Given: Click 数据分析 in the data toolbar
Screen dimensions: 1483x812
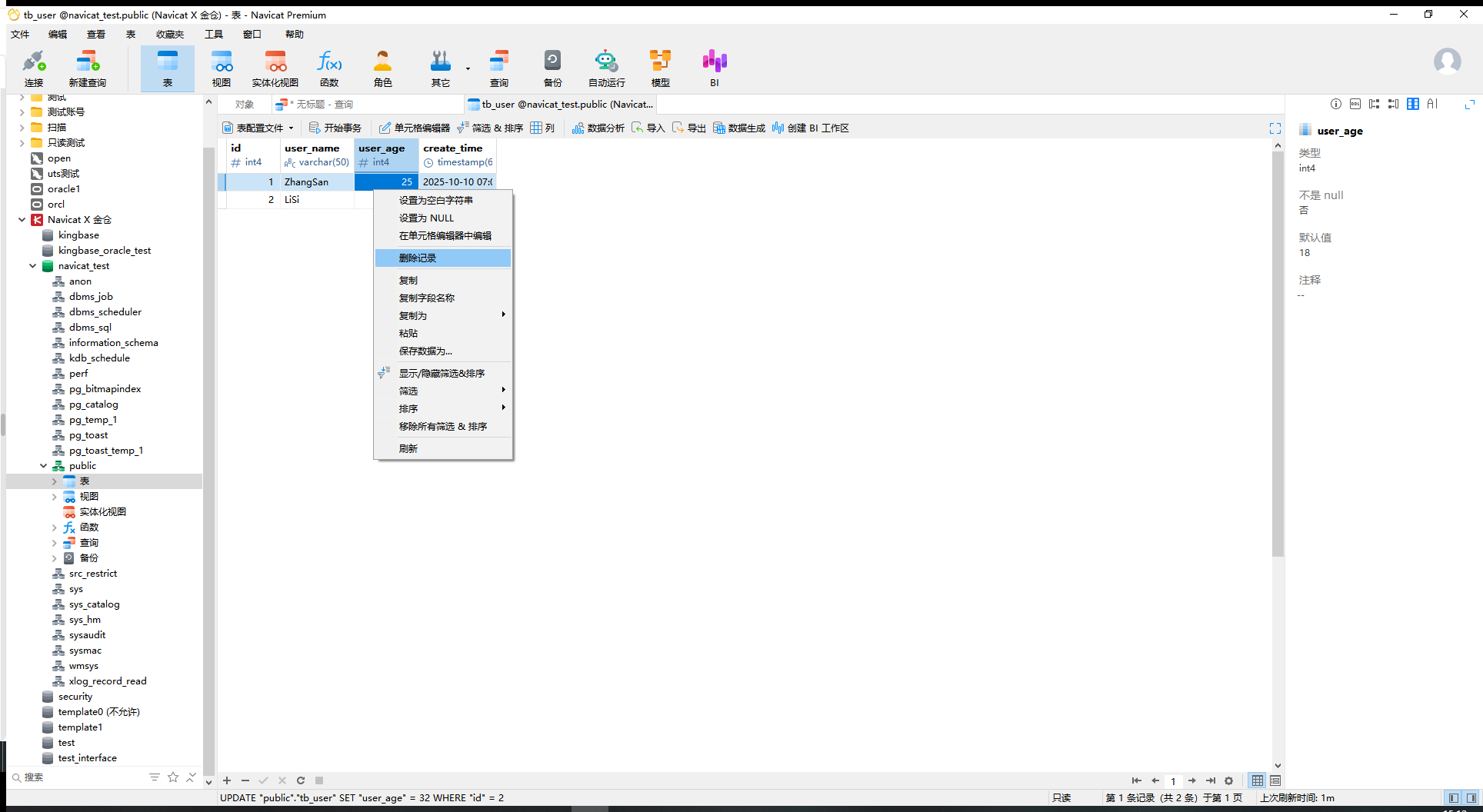Looking at the screenshot, I should point(598,128).
